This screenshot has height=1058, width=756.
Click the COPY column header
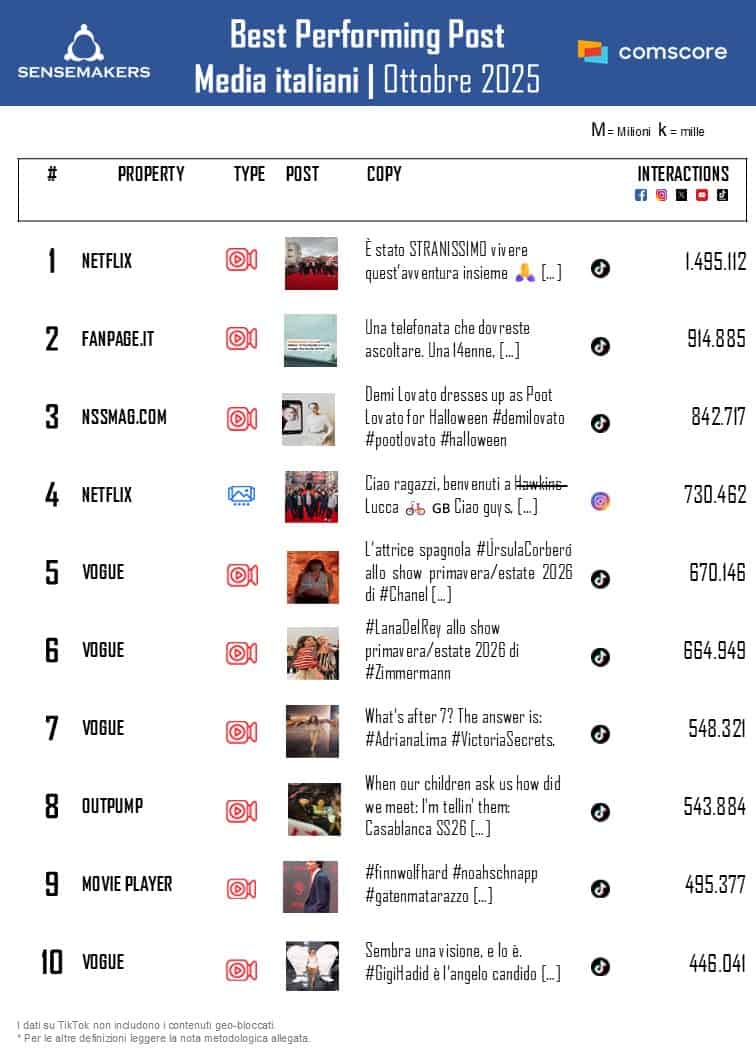click(384, 174)
